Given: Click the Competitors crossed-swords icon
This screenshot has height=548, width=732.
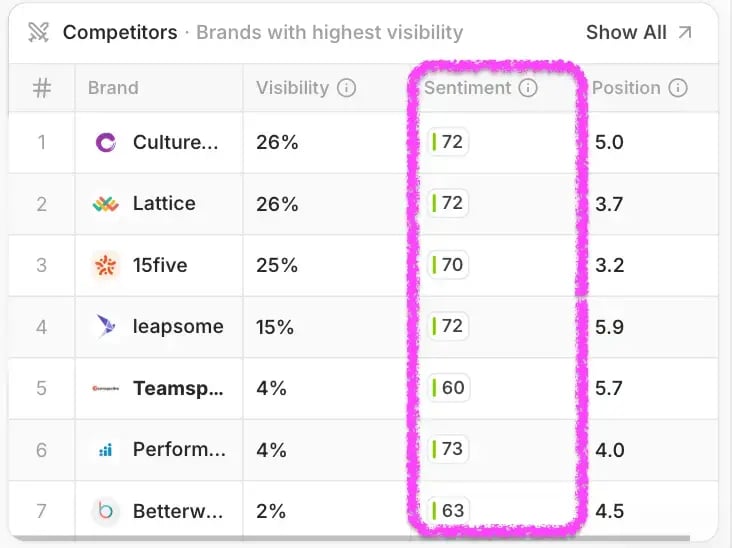Looking at the screenshot, I should 39,32.
